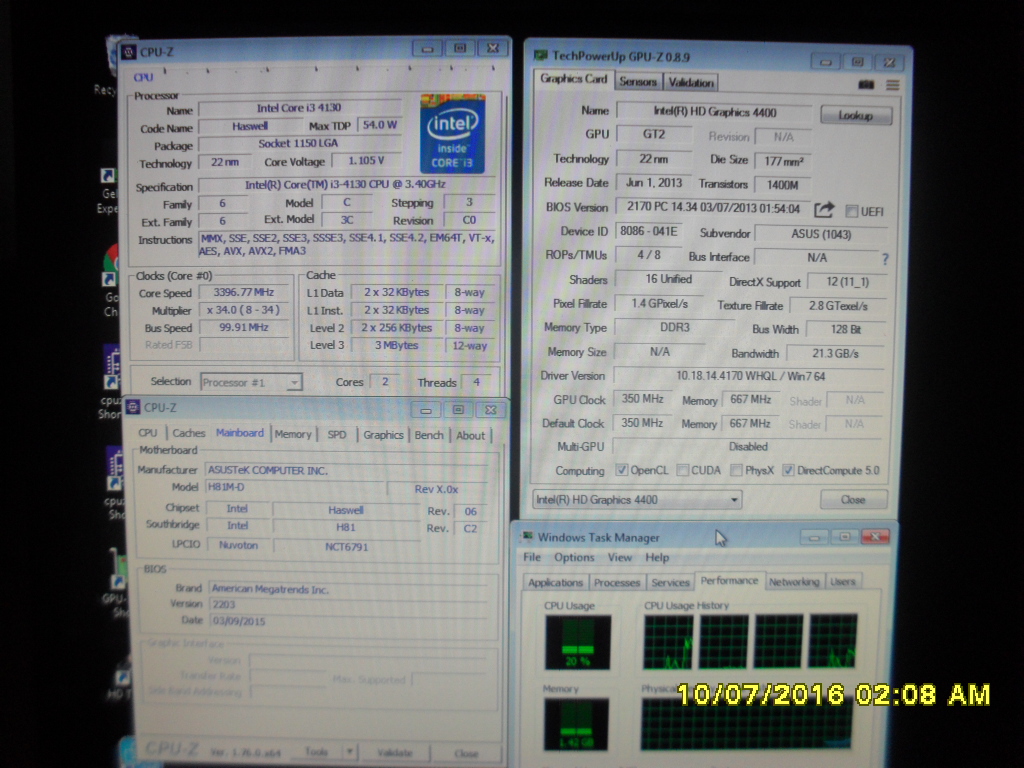Click the Bus Interface question mark
The image size is (1024, 768).
[x=886, y=259]
